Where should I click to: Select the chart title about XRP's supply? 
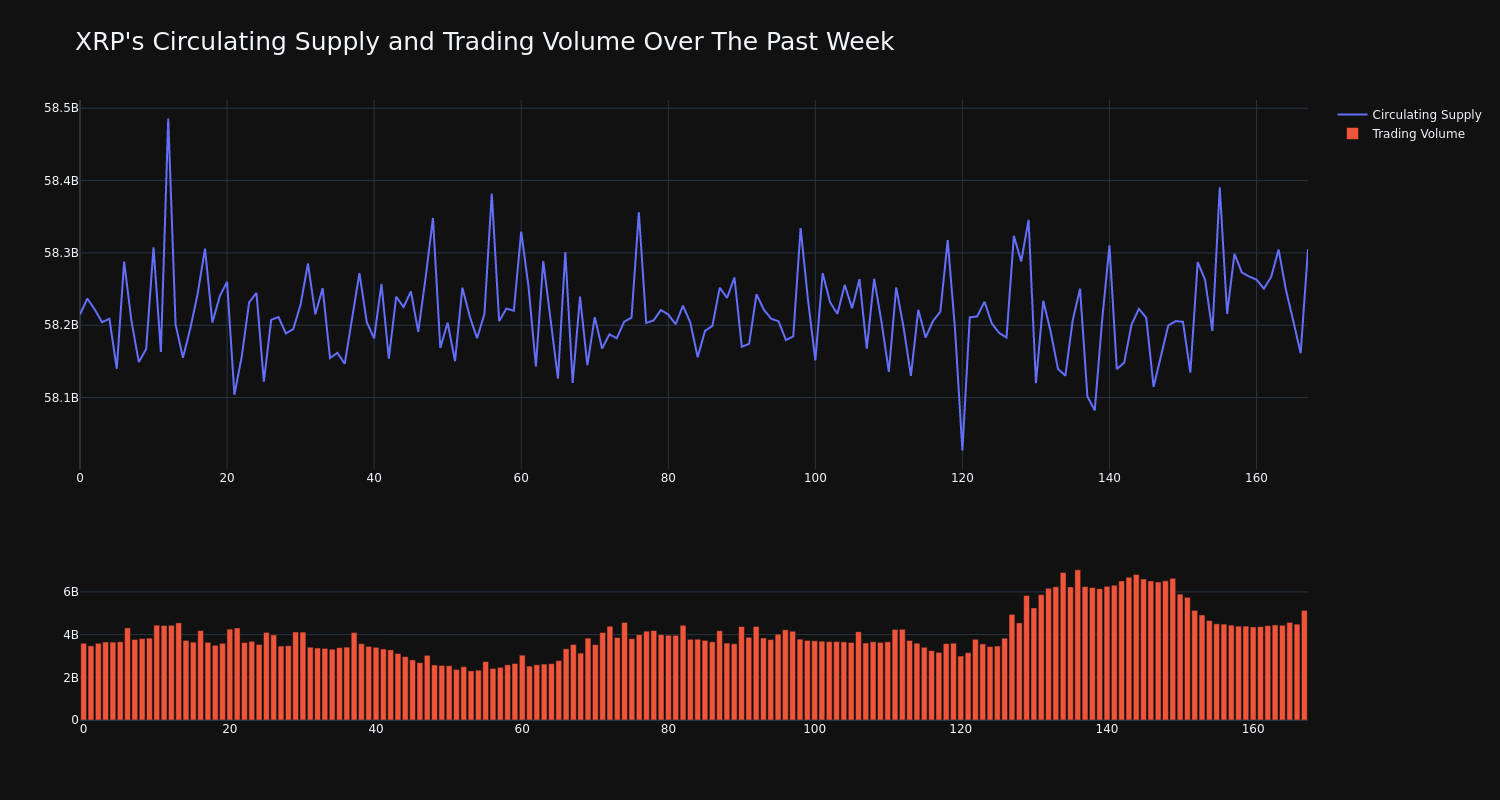tap(484, 42)
